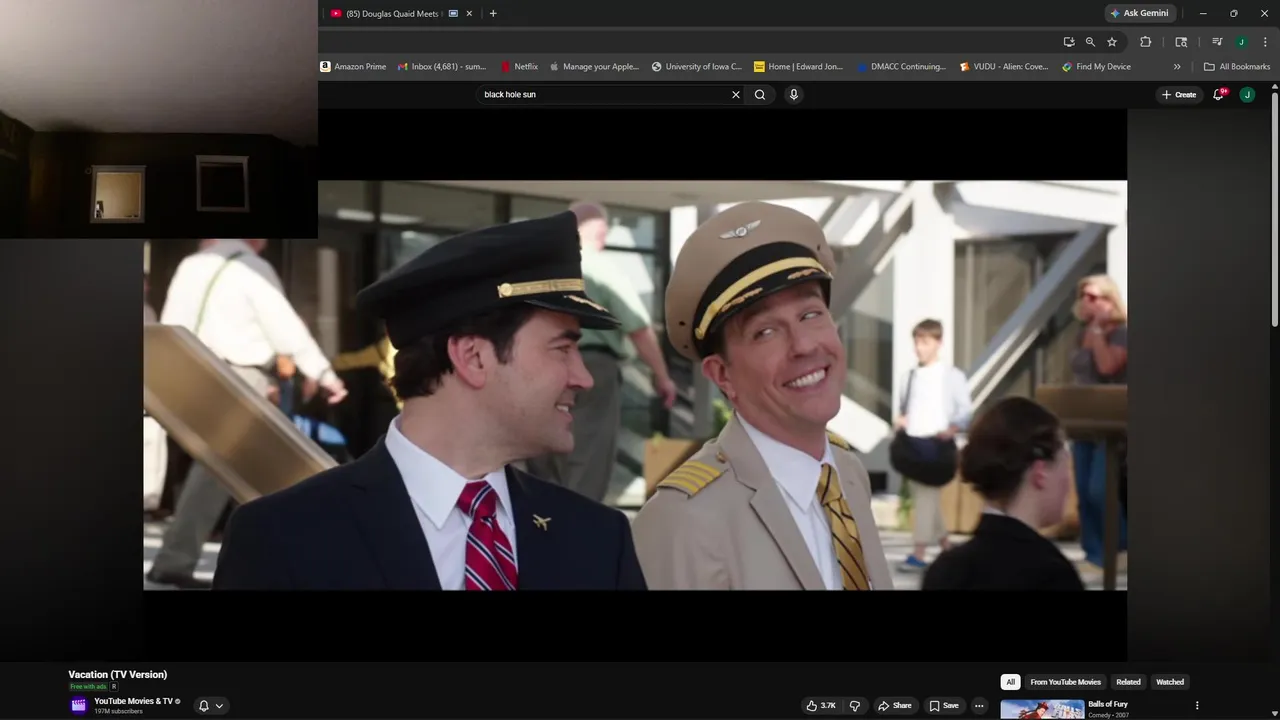The height and width of the screenshot is (720, 1280).
Task: Like the video showing 3.7K
Action: pyautogui.click(x=821, y=706)
